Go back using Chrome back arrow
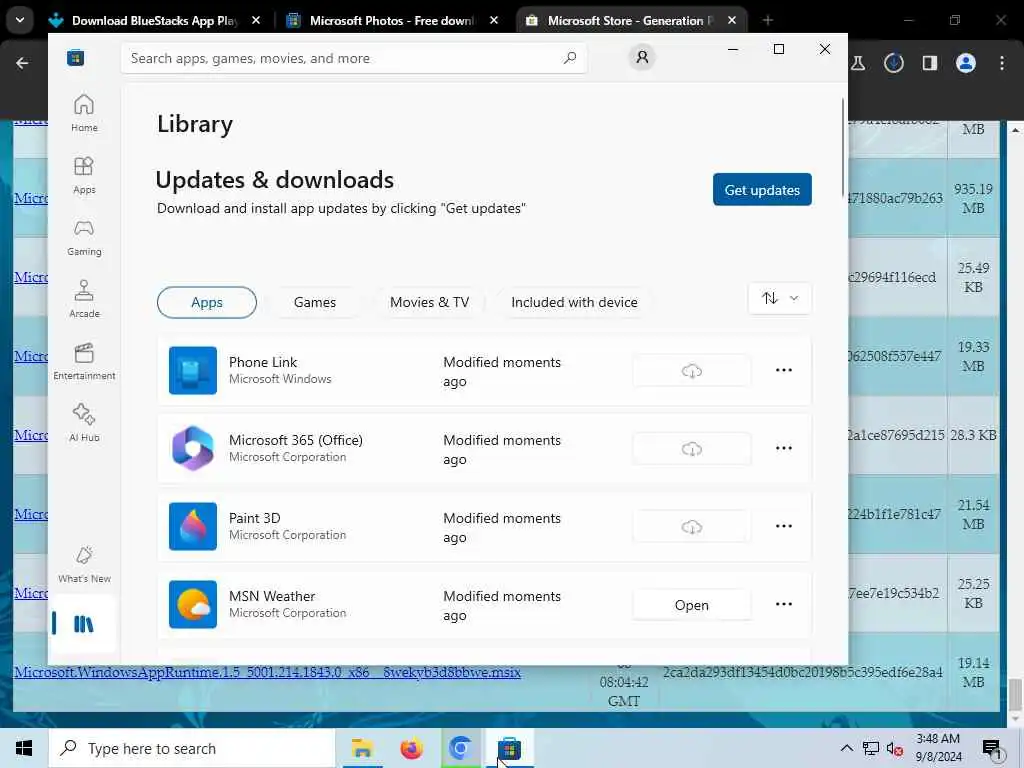The width and height of the screenshot is (1024, 768). click(x=22, y=63)
